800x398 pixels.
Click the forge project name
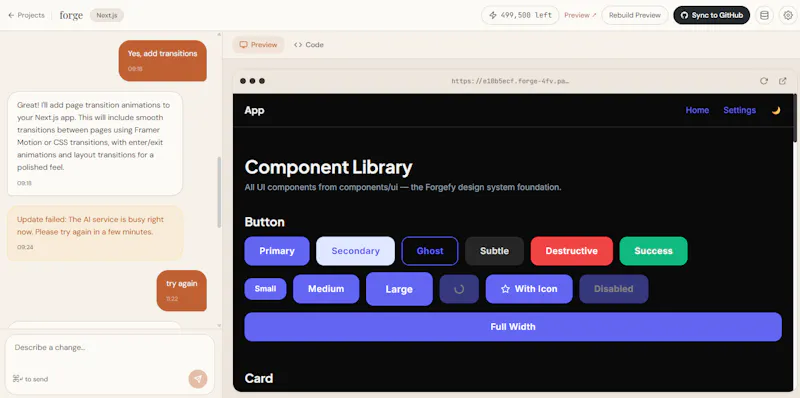(71, 15)
